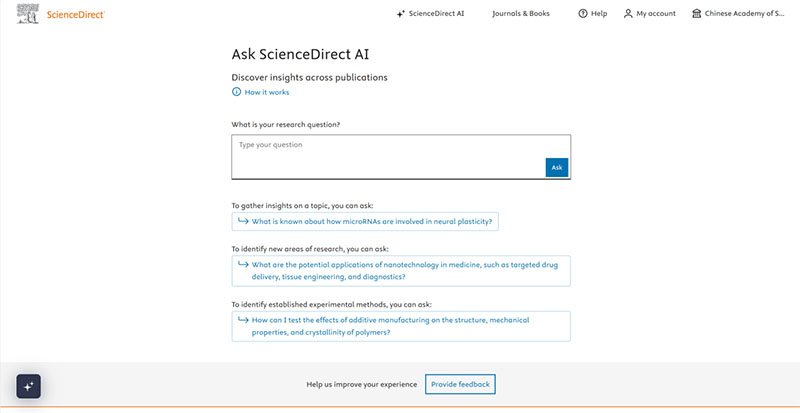Click the institution building icon

click(x=696, y=14)
